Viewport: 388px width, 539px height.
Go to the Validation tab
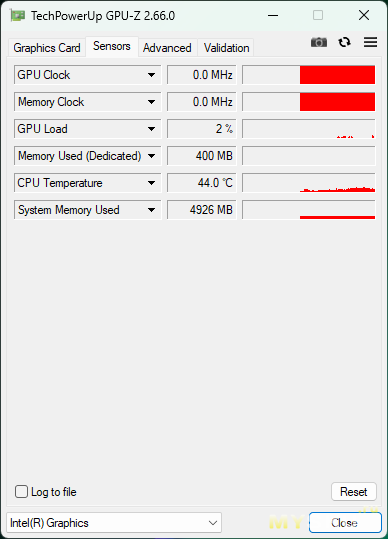226,48
